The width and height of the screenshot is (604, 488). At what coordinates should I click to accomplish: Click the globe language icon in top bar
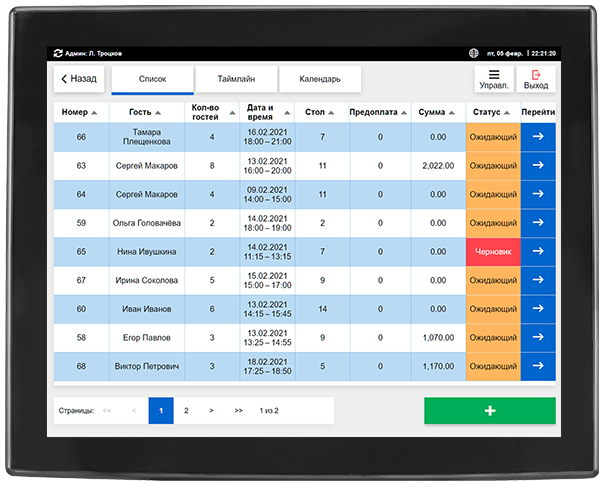point(473,53)
